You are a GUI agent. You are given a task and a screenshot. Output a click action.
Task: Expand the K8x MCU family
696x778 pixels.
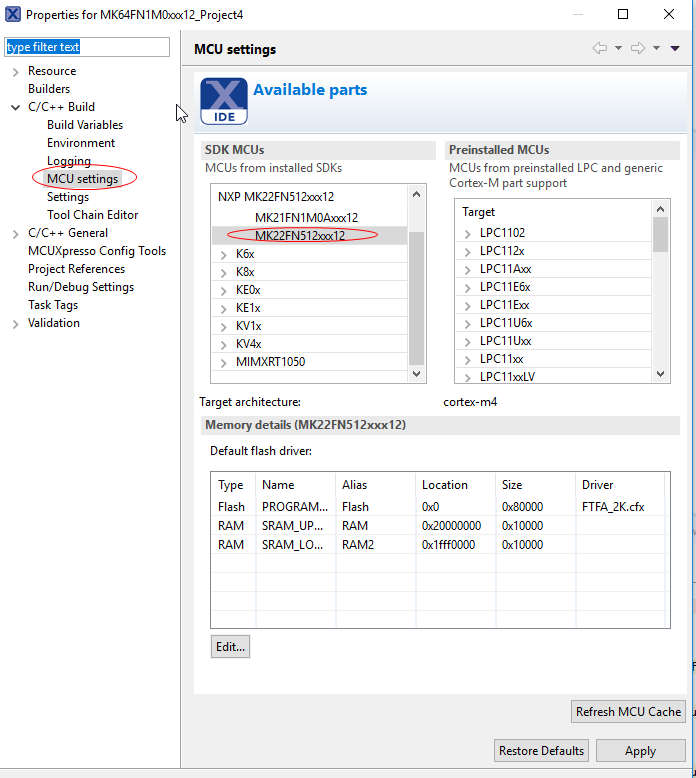pyautogui.click(x=223, y=272)
